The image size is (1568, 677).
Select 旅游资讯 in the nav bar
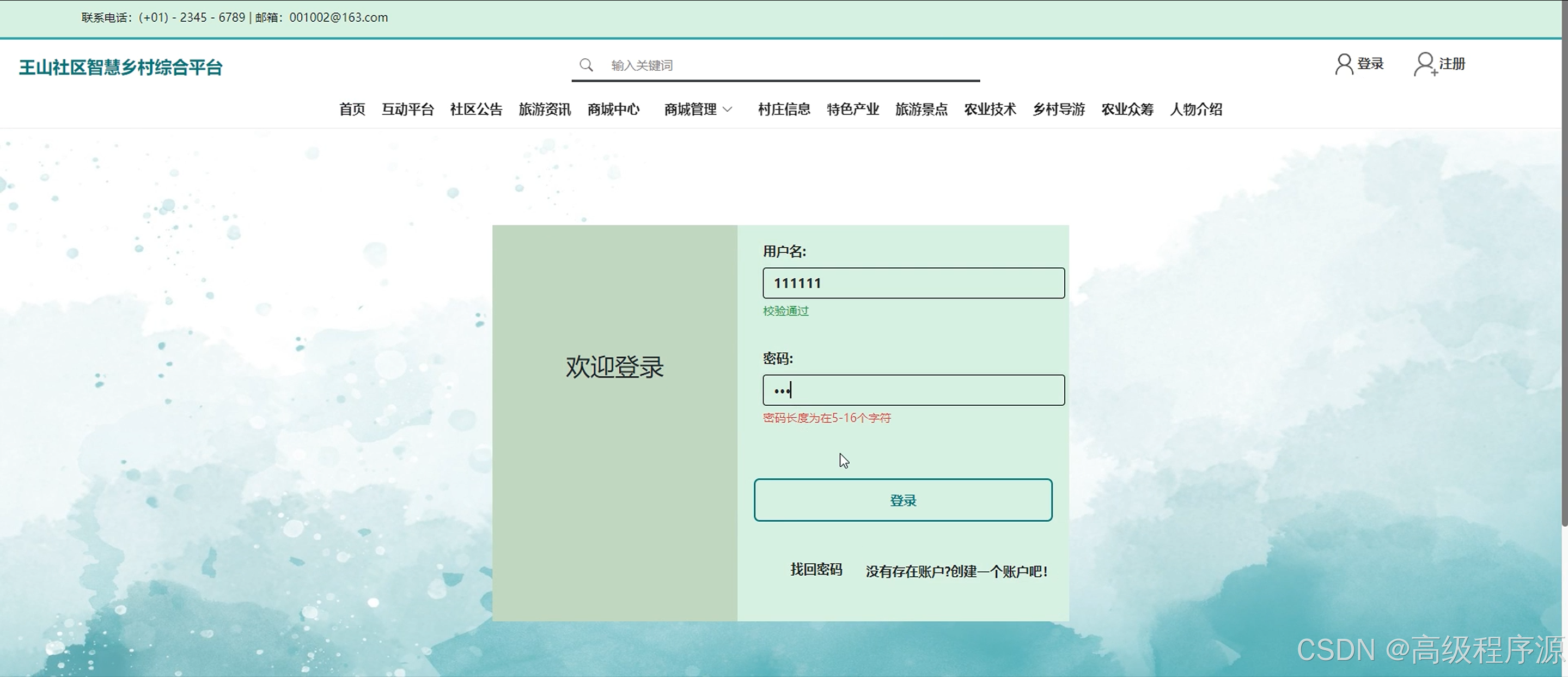(545, 109)
